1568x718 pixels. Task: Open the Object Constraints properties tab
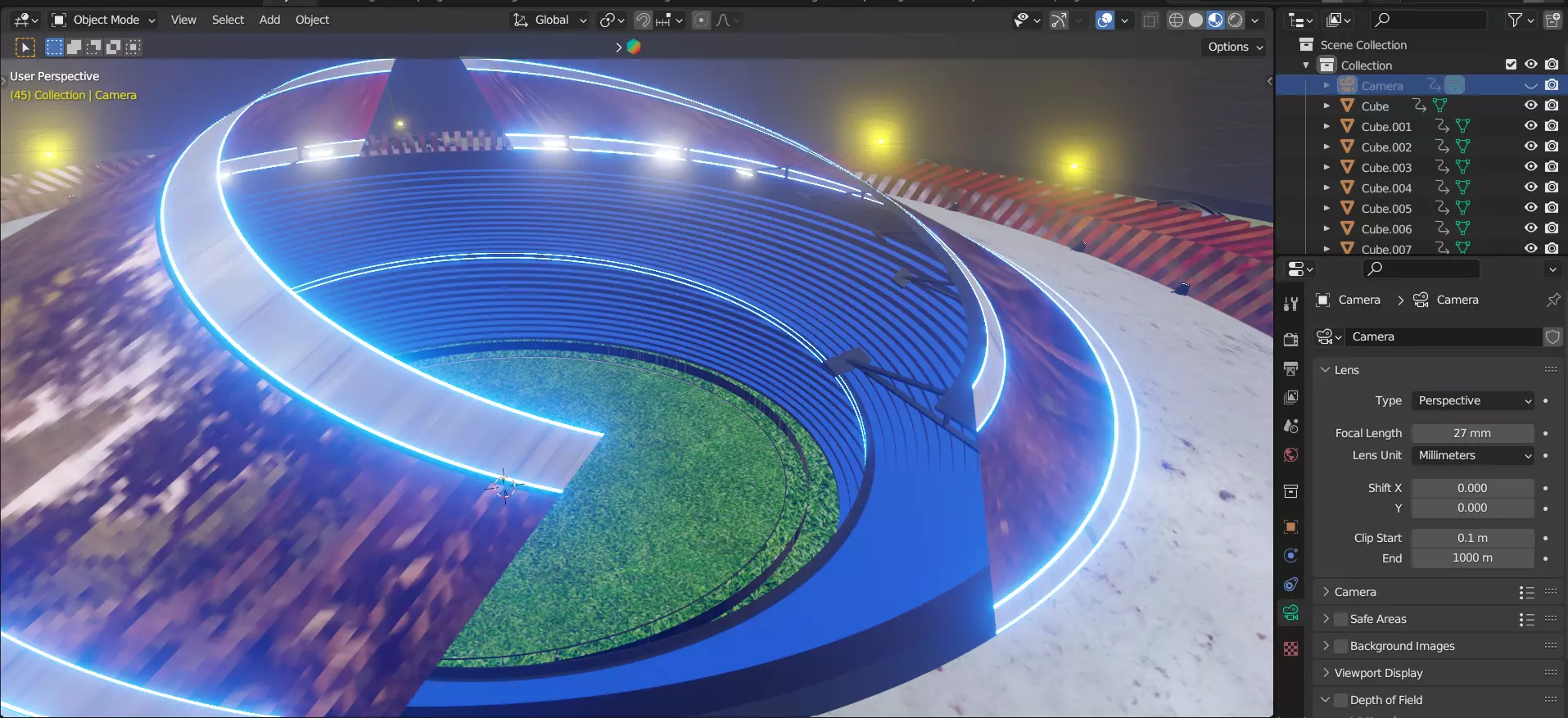click(x=1291, y=585)
